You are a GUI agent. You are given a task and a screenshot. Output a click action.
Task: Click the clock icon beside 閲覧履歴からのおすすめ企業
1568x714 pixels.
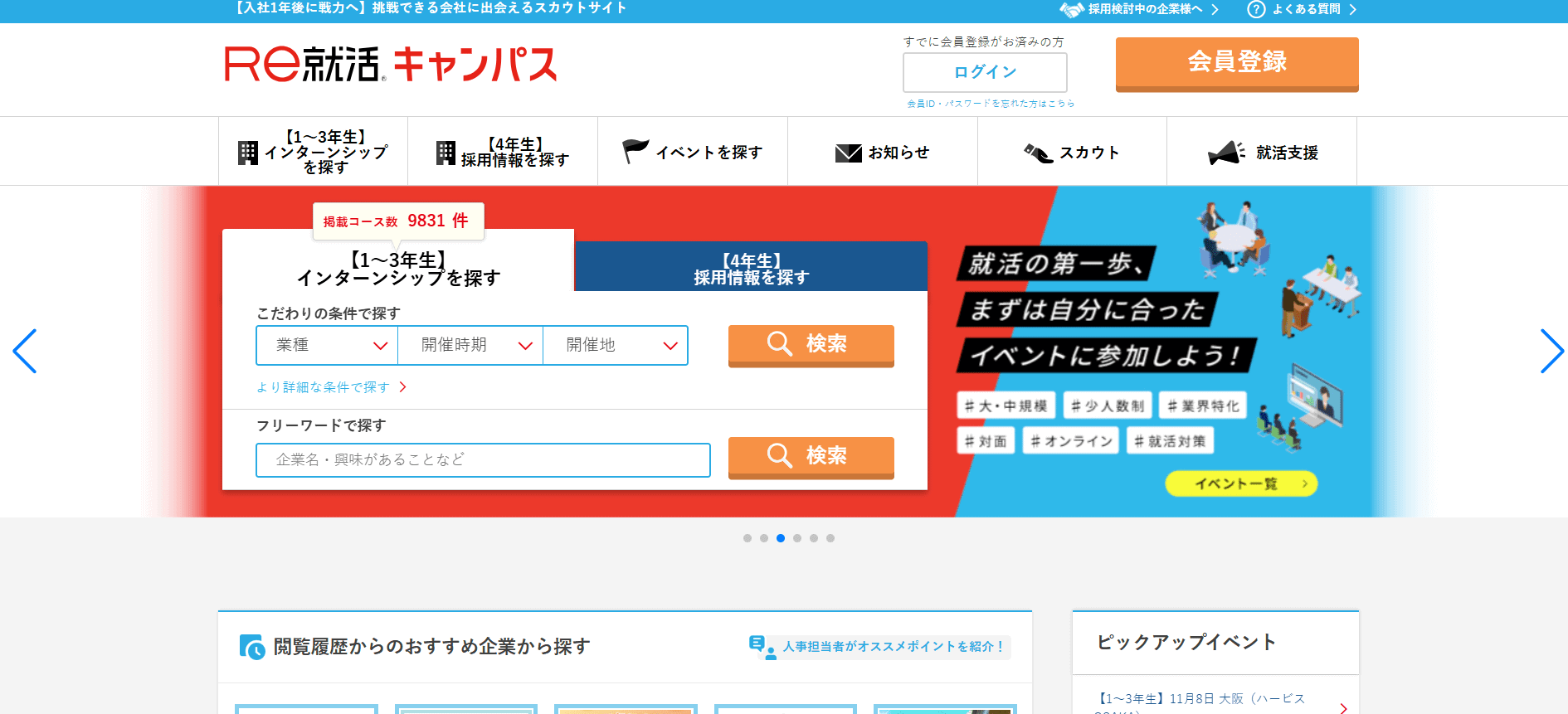tap(252, 647)
